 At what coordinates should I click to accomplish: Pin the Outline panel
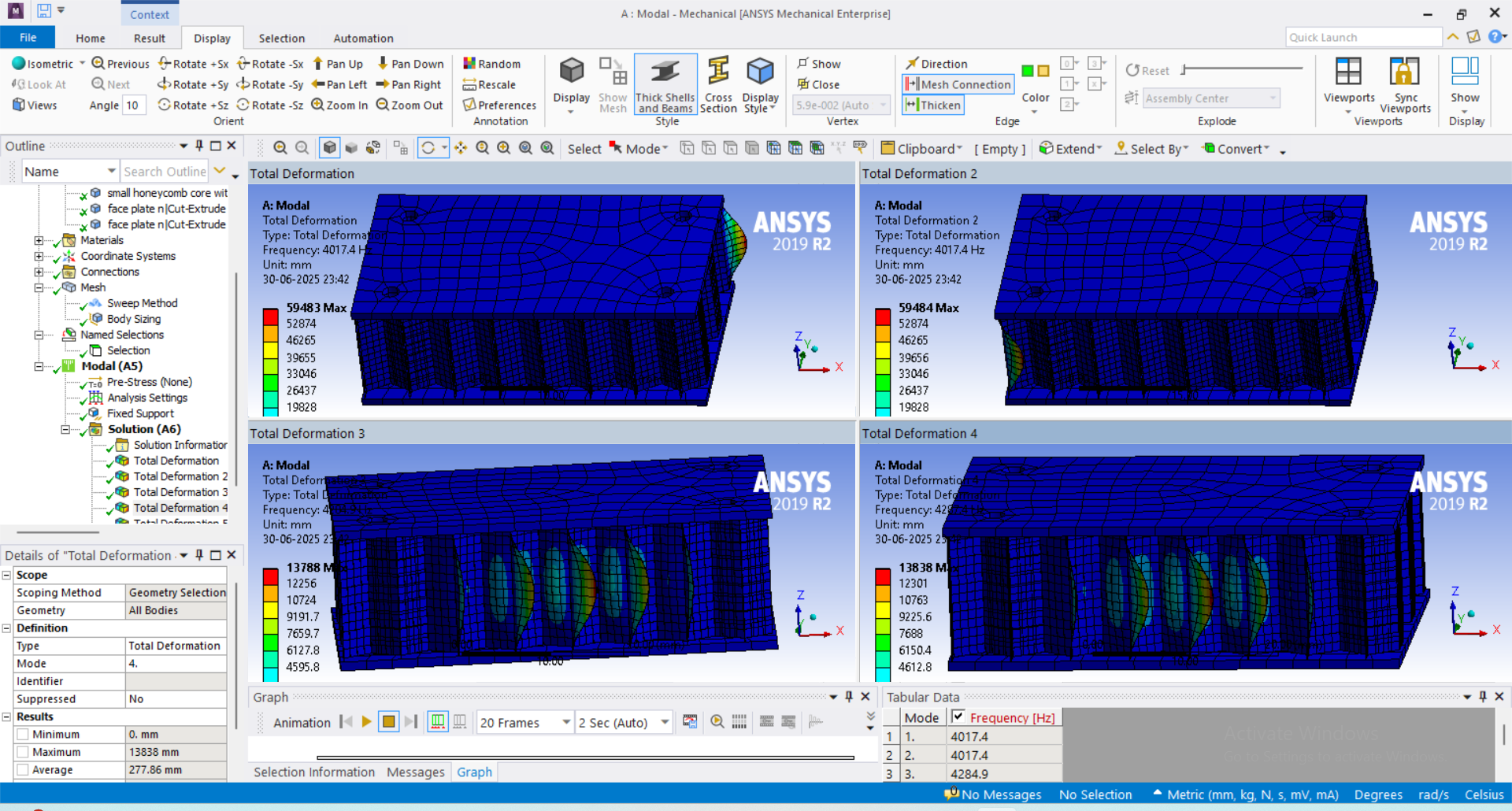[x=199, y=146]
